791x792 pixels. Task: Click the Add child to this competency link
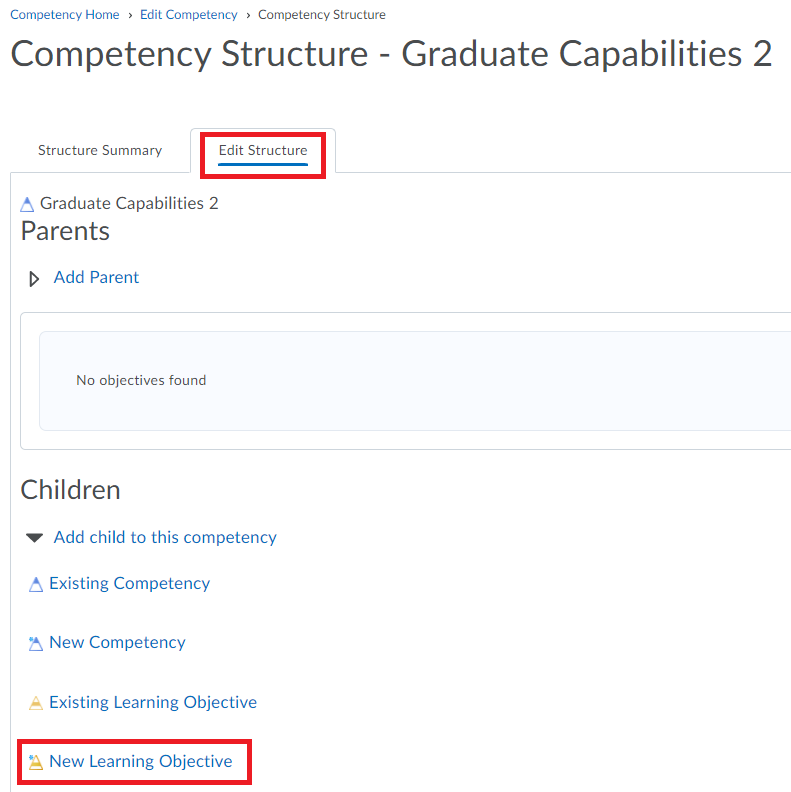tap(165, 537)
